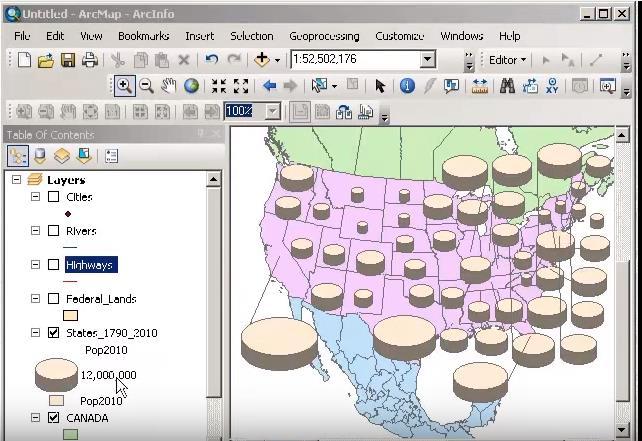This screenshot has height=441, width=642.
Task: Open the Edit menu
Action: tap(55, 36)
